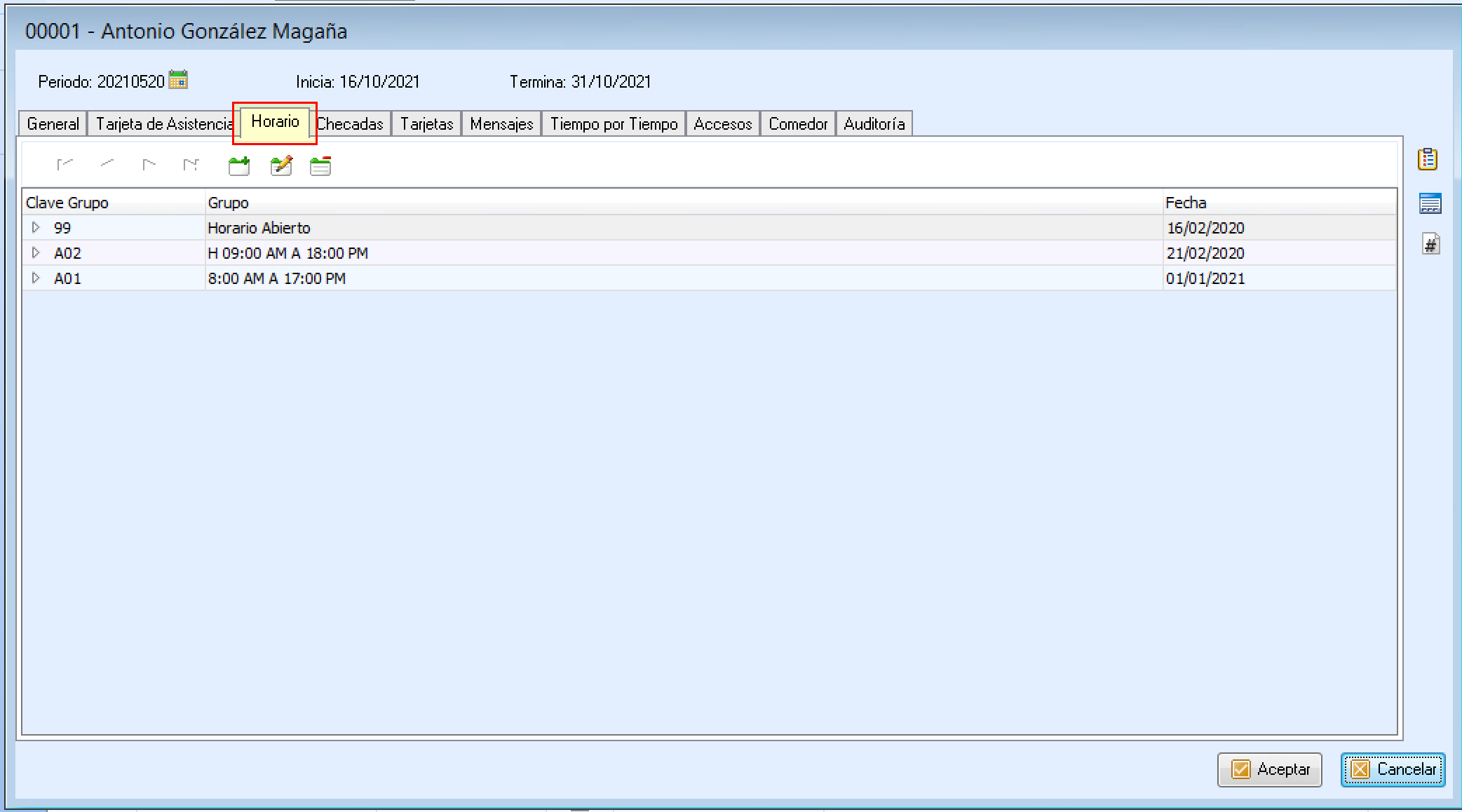Viewport: 1462px width, 812px height.
Task: Go to last record navigation arrow
Action: 191,165
